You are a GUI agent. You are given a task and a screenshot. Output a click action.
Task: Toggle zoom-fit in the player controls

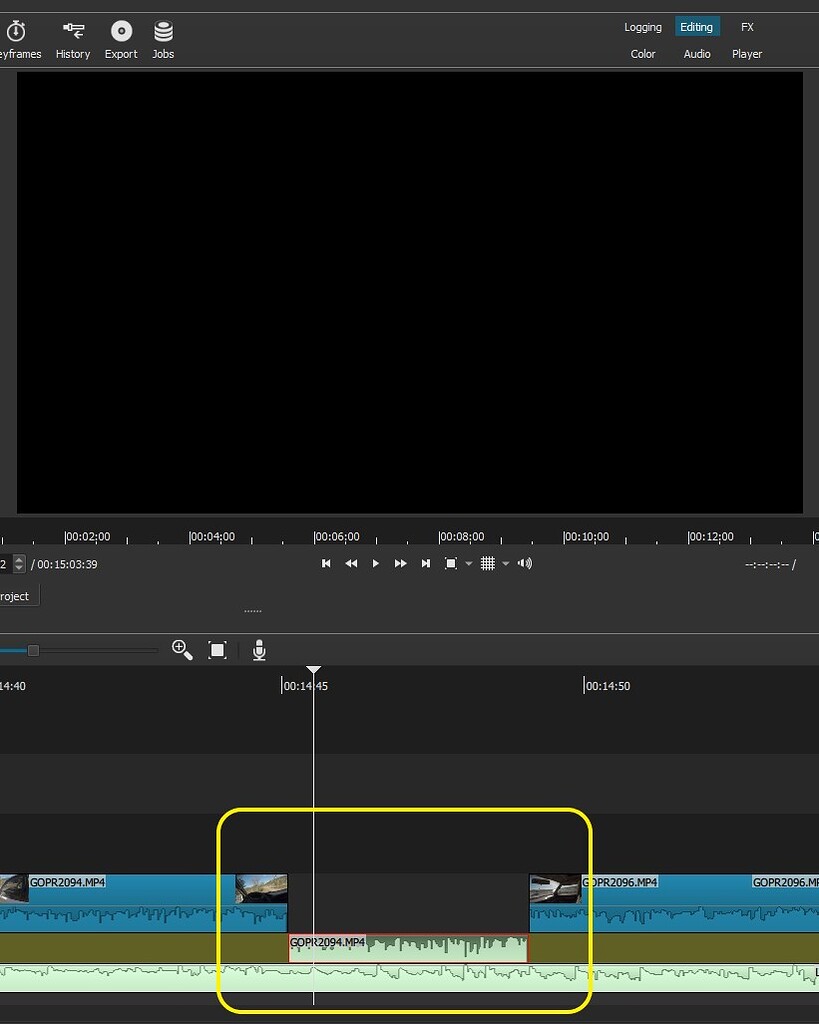449,563
